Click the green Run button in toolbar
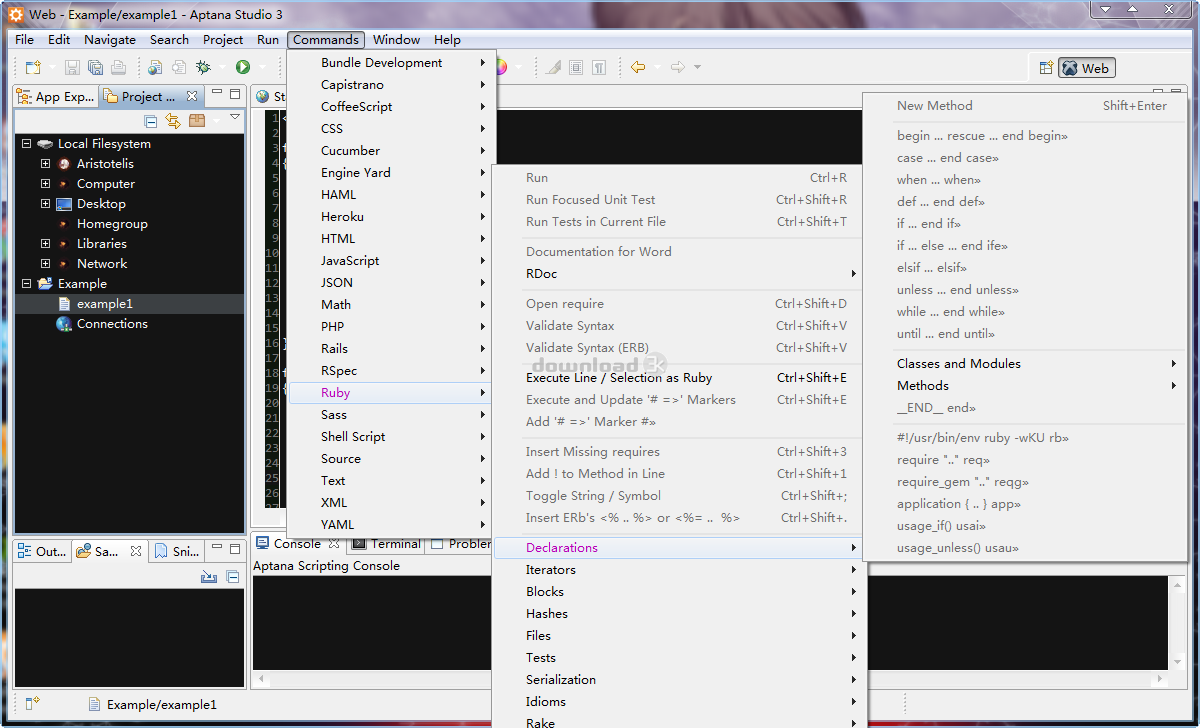This screenshot has height=728, width=1200. (x=242, y=67)
